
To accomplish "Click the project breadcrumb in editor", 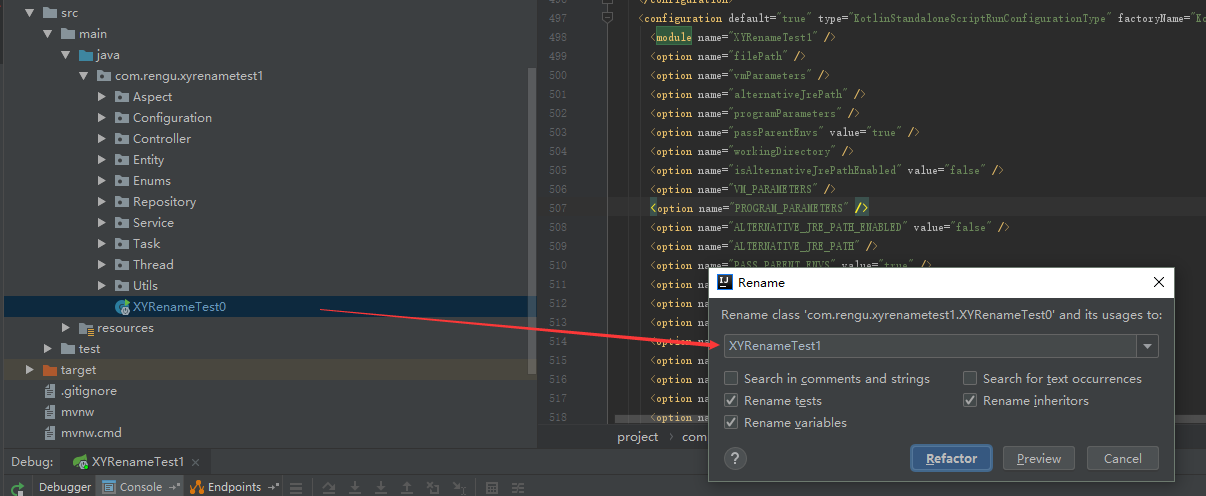I will pos(638,437).
